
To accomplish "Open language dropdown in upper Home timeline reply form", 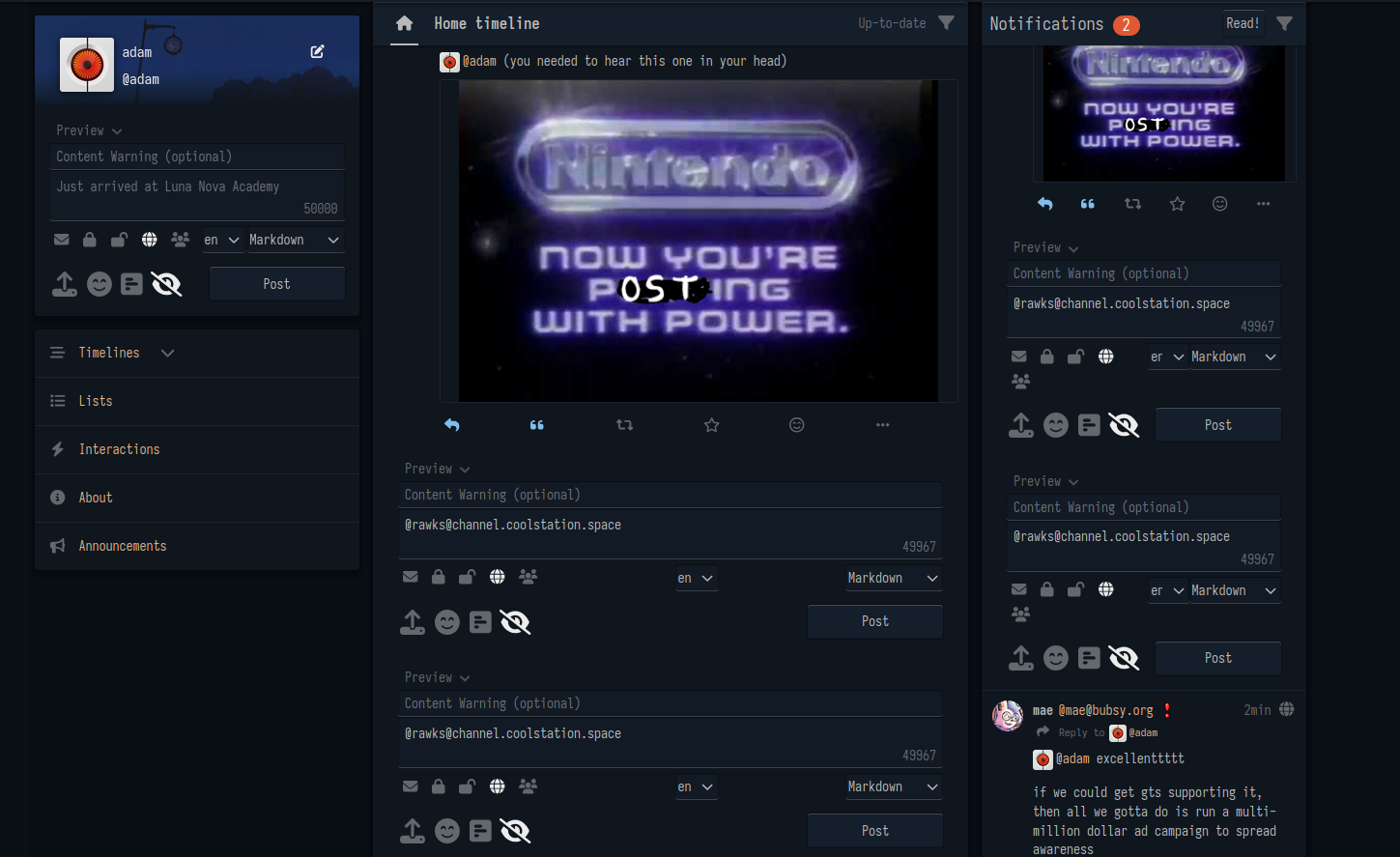I will point(696,578).
